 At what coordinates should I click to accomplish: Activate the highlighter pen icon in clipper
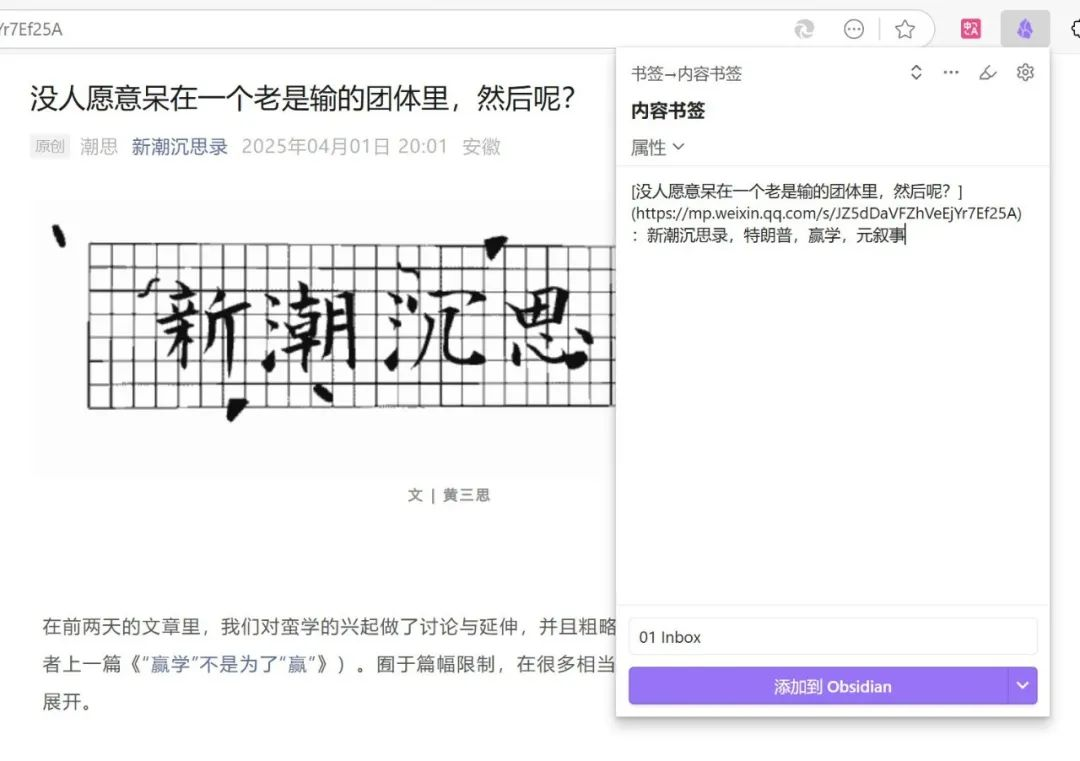(988, 72)
